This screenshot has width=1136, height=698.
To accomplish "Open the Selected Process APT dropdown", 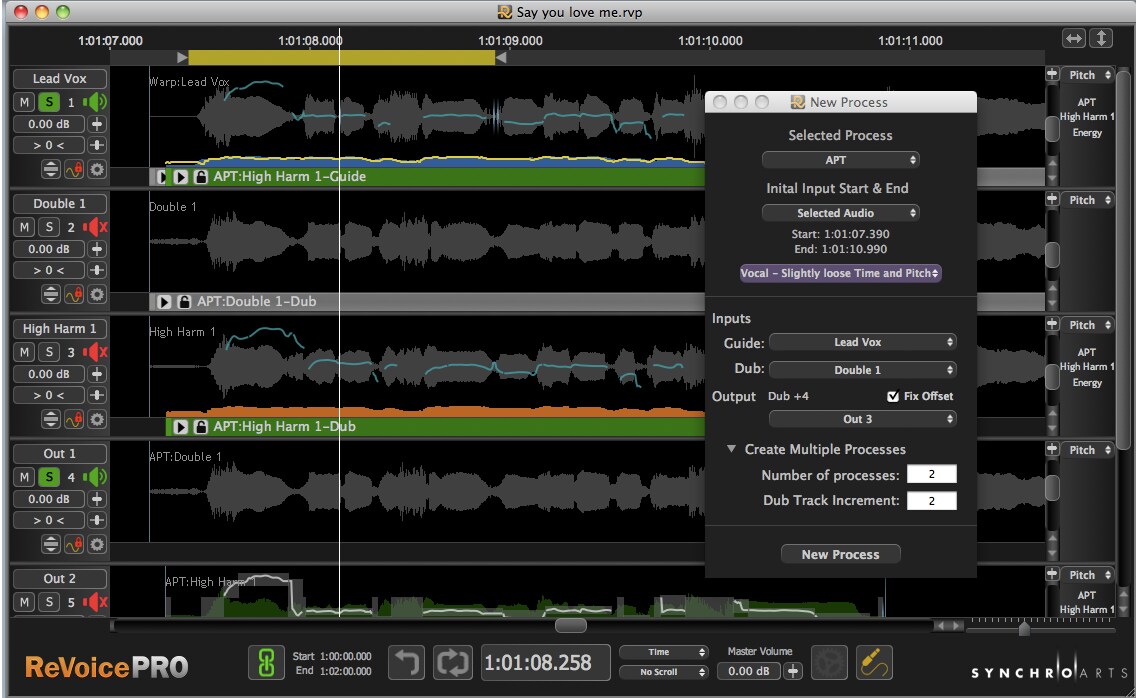I will point(840,159).
